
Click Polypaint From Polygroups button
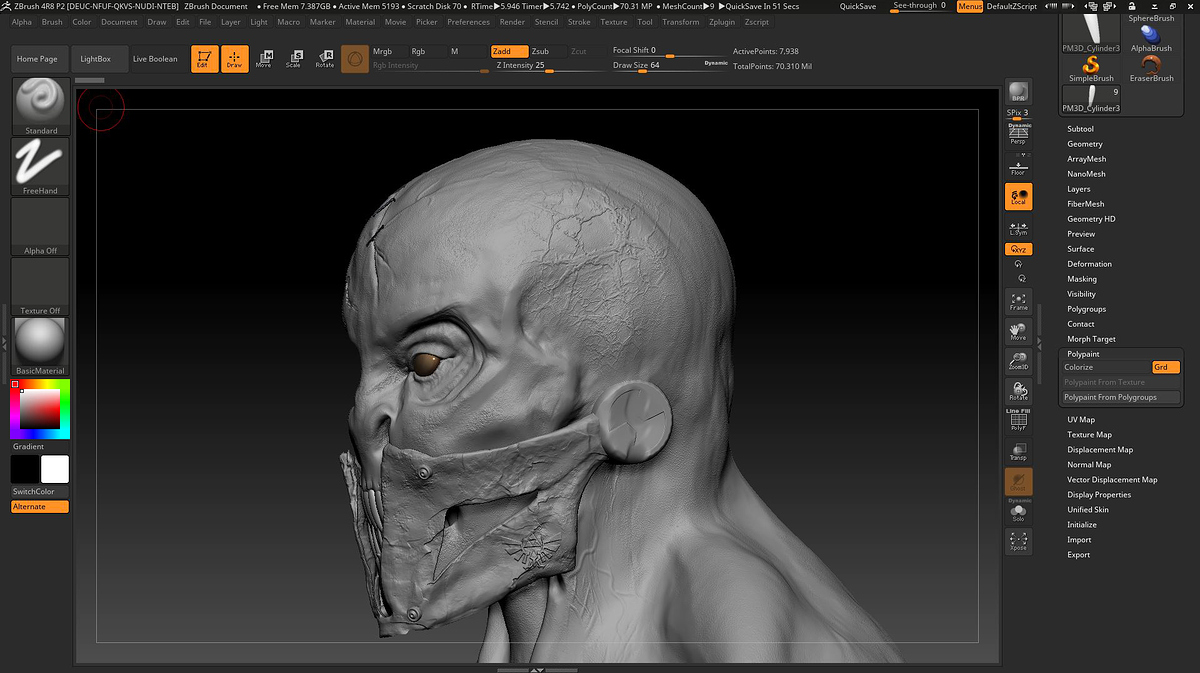1110,397
